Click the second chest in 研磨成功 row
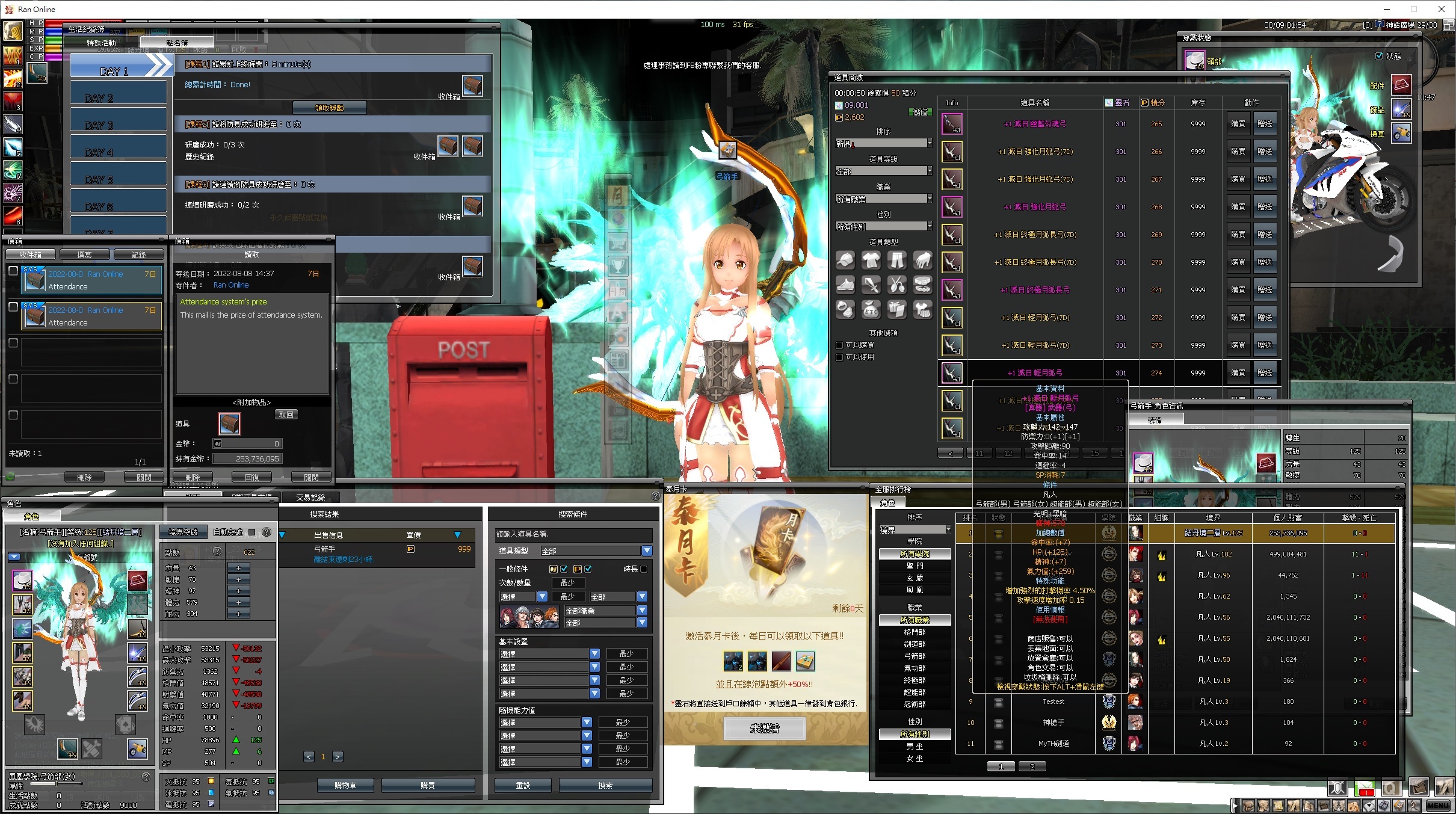This screenshot has width=1456, height=814. (472, 146)
